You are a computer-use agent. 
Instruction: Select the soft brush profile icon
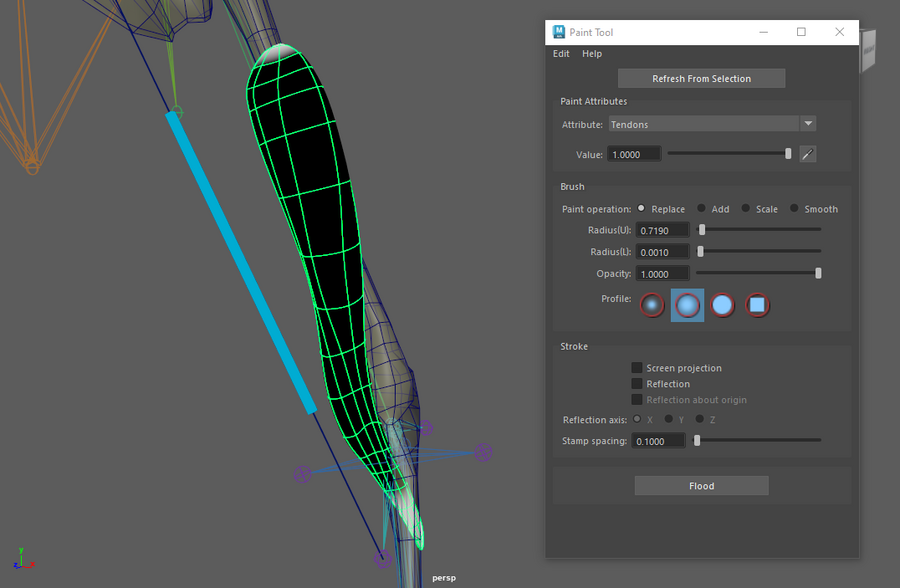[687, 305]
